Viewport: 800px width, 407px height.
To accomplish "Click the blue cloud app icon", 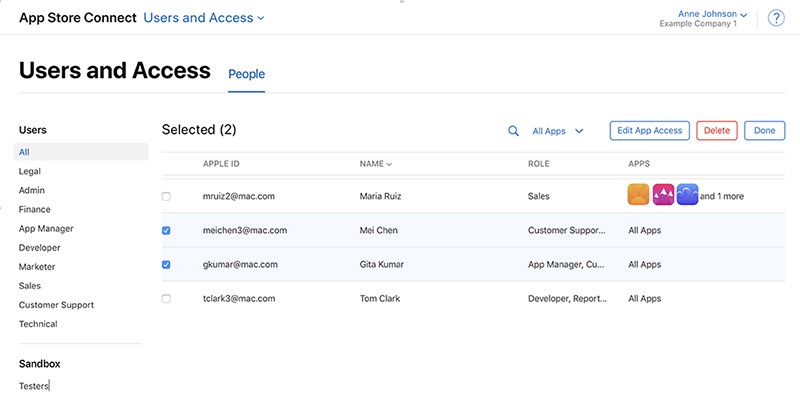I will [x=687, y=195].
